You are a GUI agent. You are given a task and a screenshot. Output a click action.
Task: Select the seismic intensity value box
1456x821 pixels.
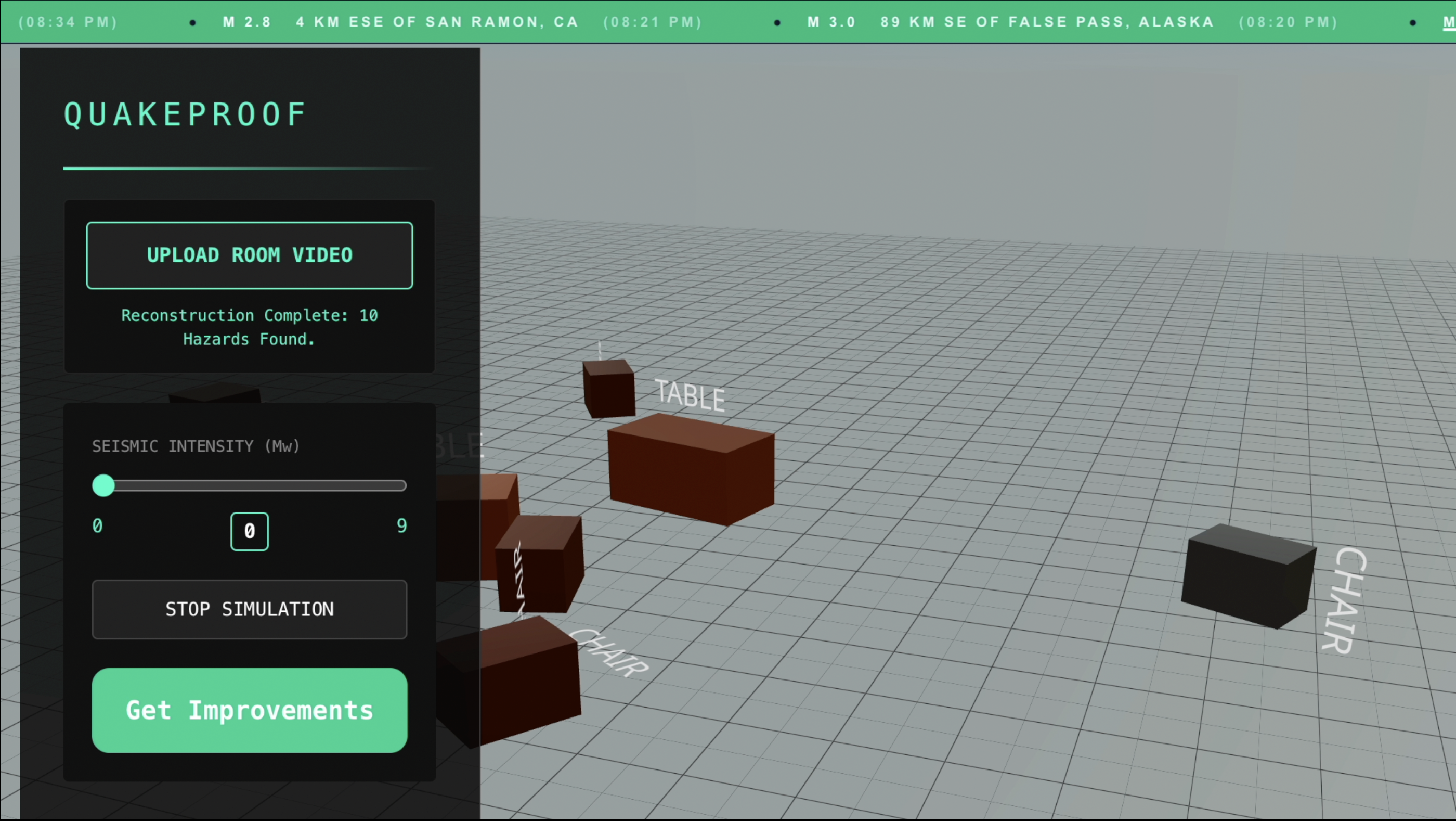[249, 532]
